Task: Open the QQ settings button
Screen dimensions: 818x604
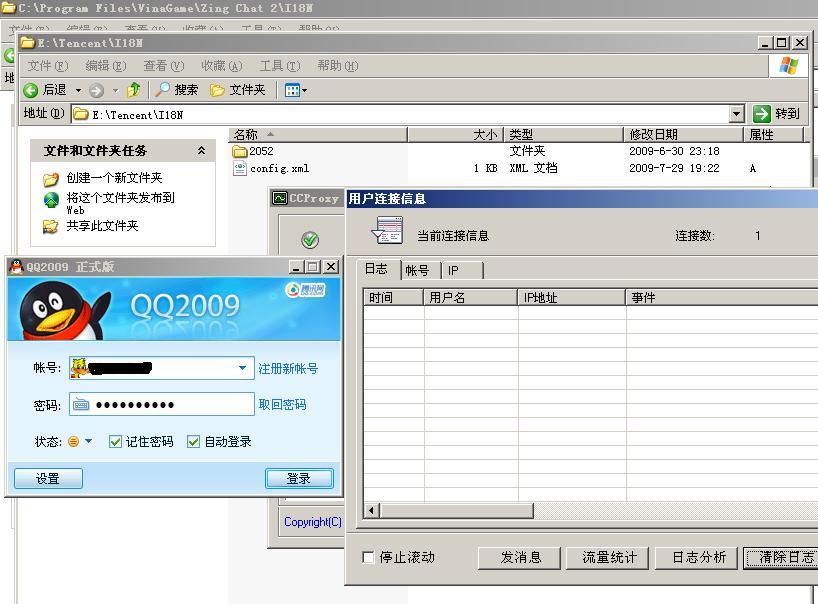Action: point(48,478)
